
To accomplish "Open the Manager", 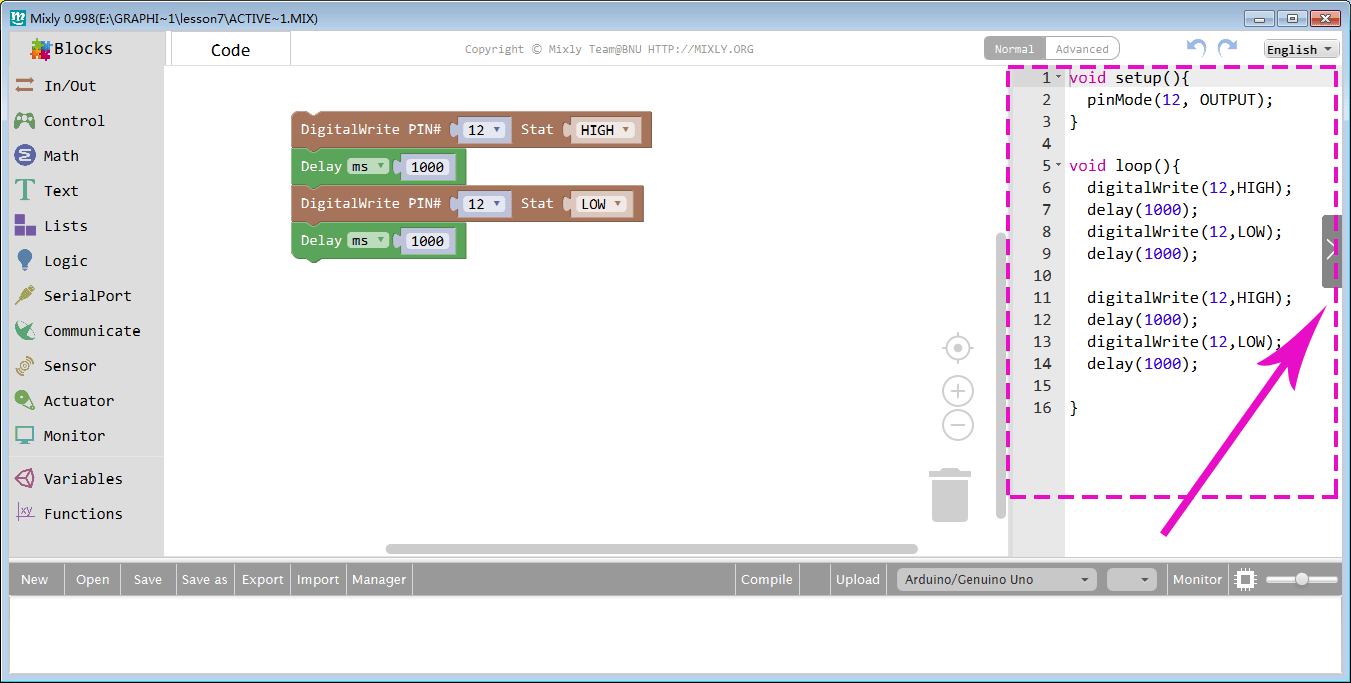I will (x=380, y=580).
